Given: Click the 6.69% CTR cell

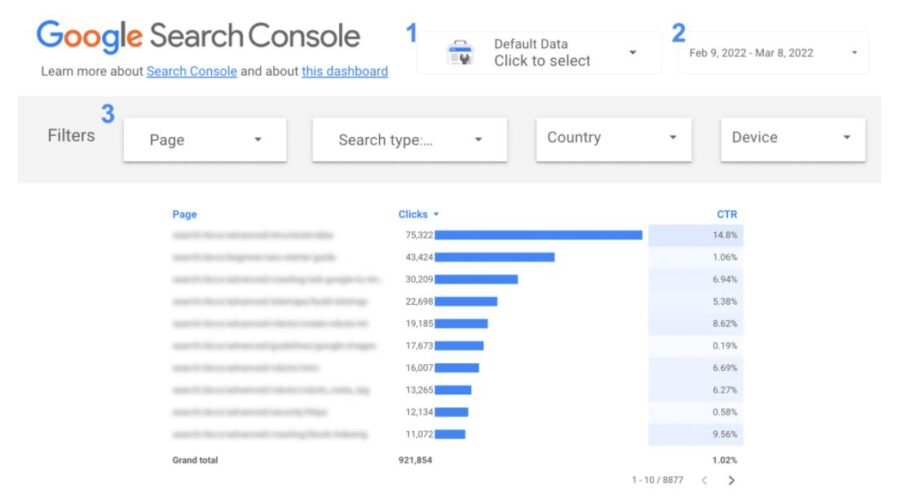Looking at the screenshot, I should [696, 367].
